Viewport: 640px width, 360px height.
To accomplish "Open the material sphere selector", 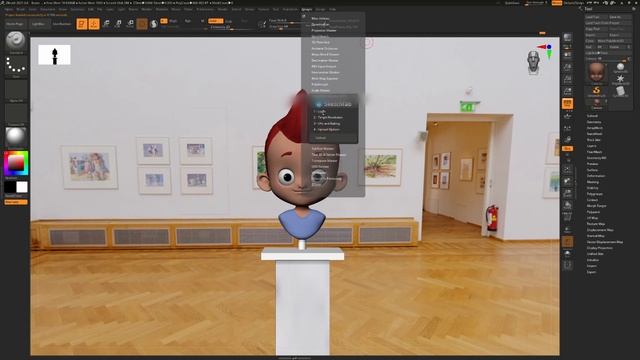I will (x=16, y=138).
